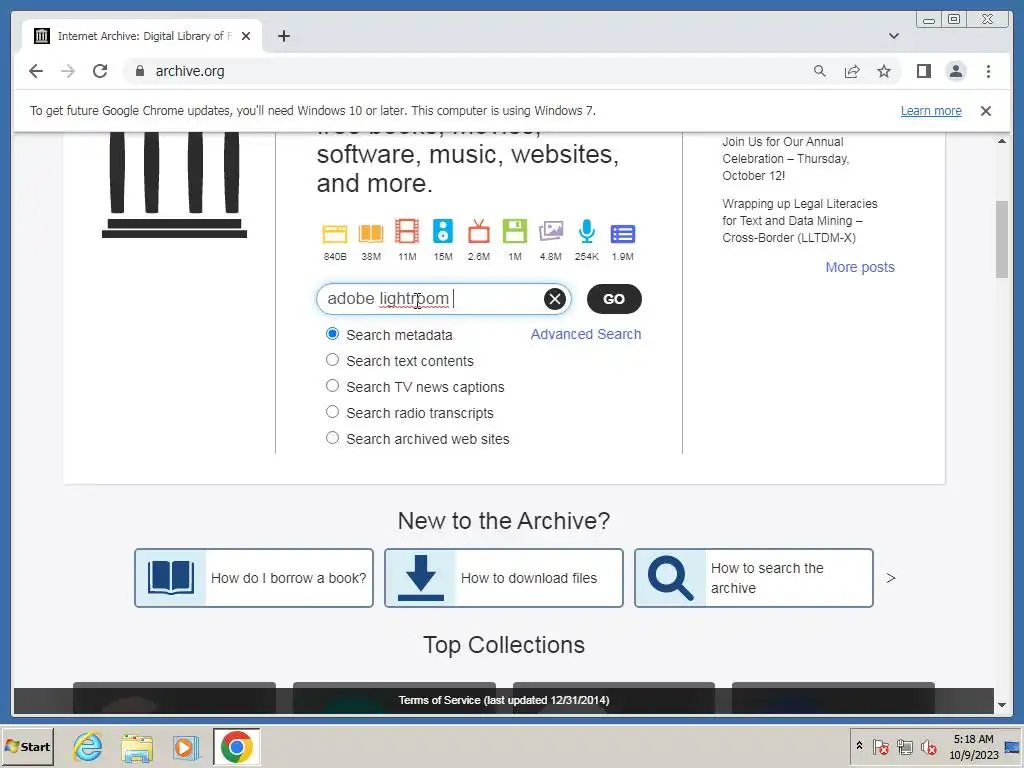The image size is (1024, 768).
Task: Open the Video 11M film icon
Action: 407,232
